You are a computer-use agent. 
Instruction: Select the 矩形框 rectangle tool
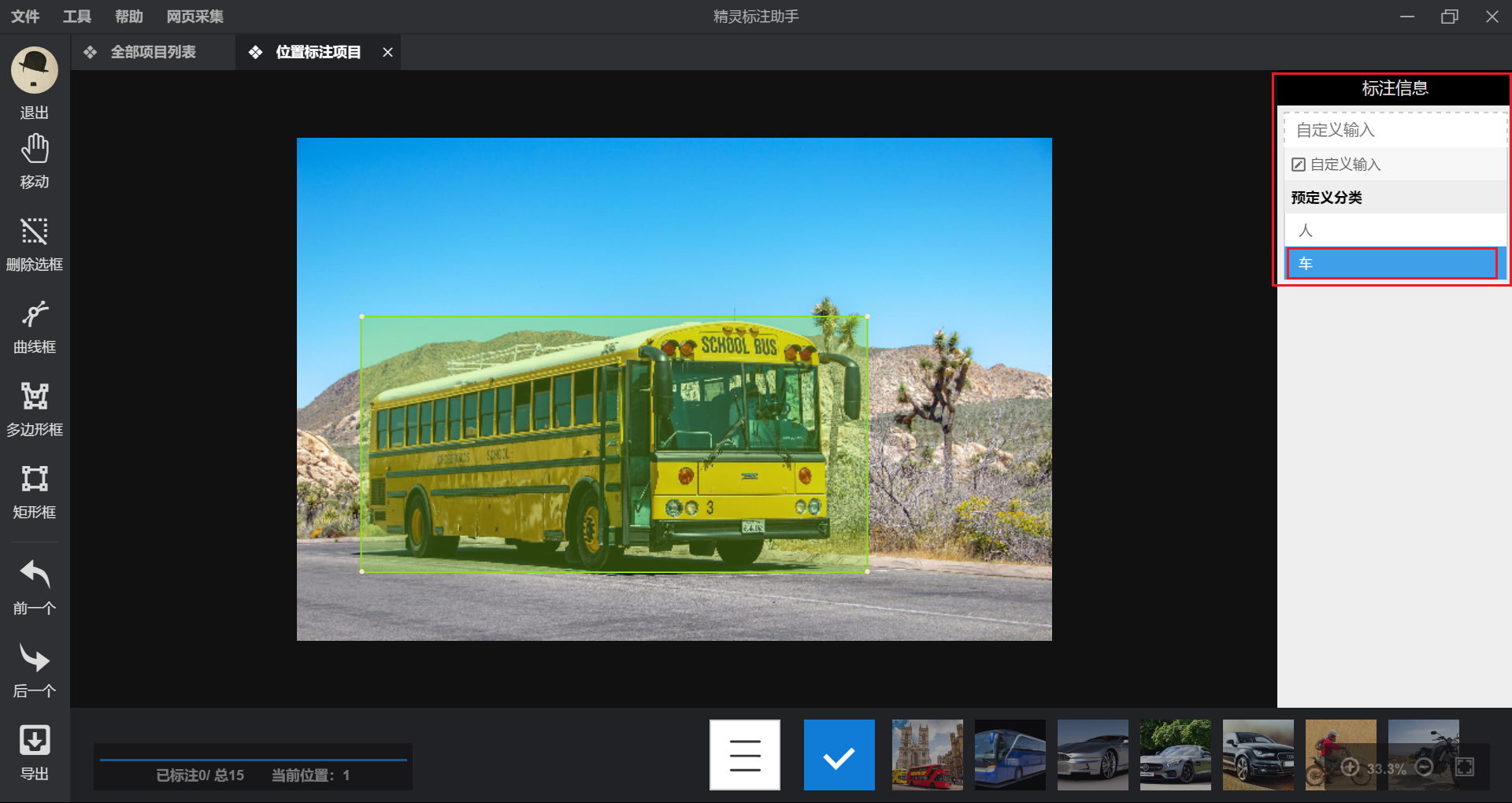click(35, 491)
